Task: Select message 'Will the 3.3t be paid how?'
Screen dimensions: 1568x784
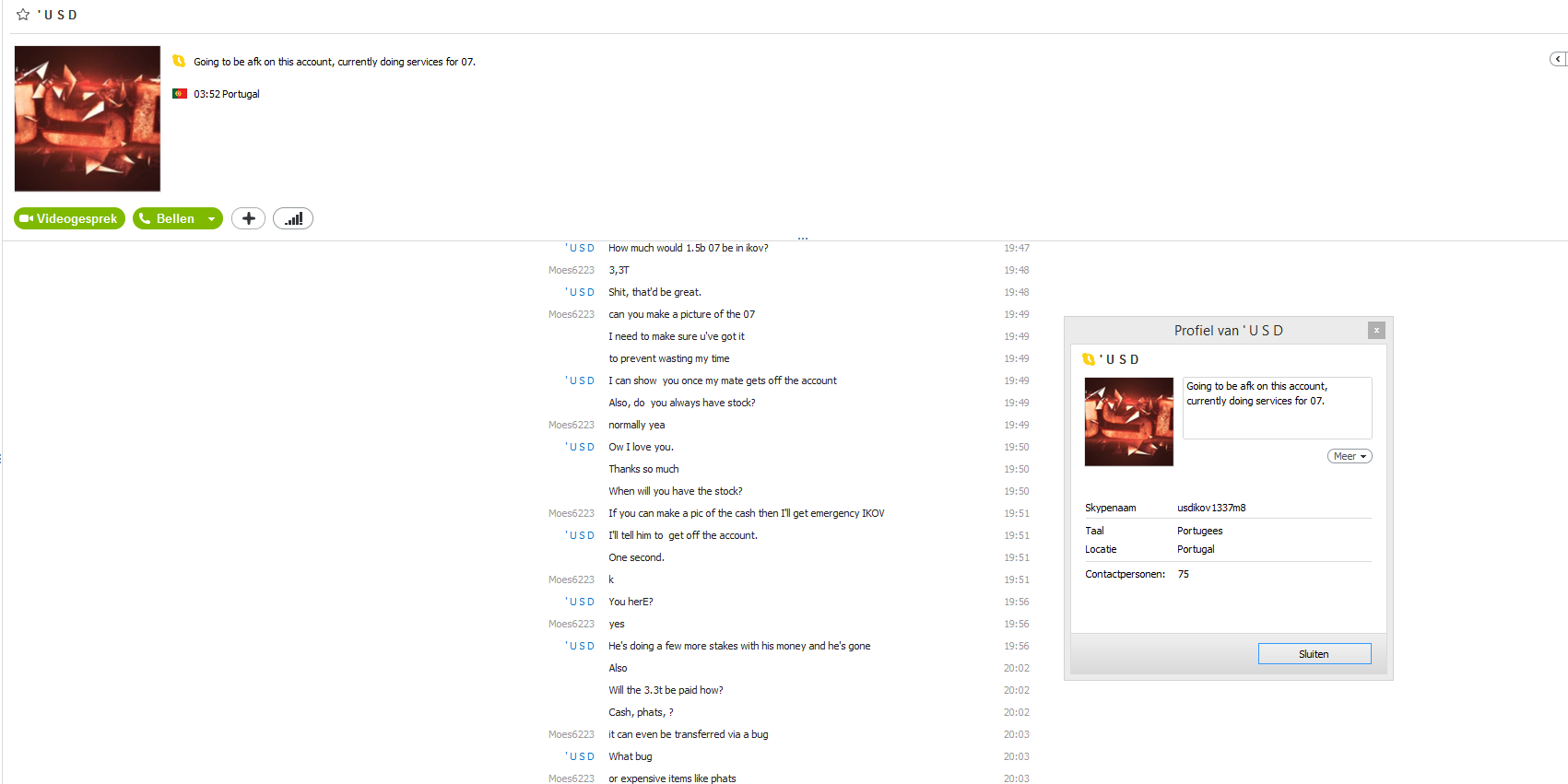Action: (x=666, y=690)
